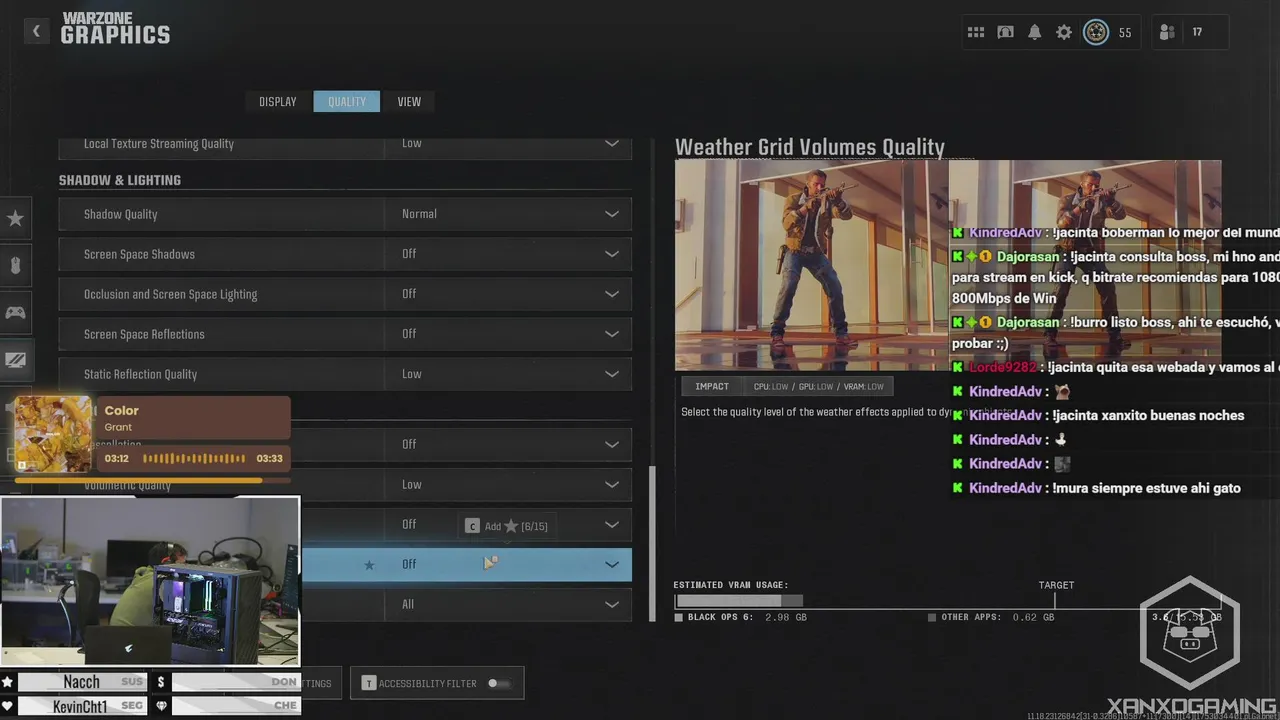Expand the highlighted Weather Grid Volumes dropdown

pos(611,565)
